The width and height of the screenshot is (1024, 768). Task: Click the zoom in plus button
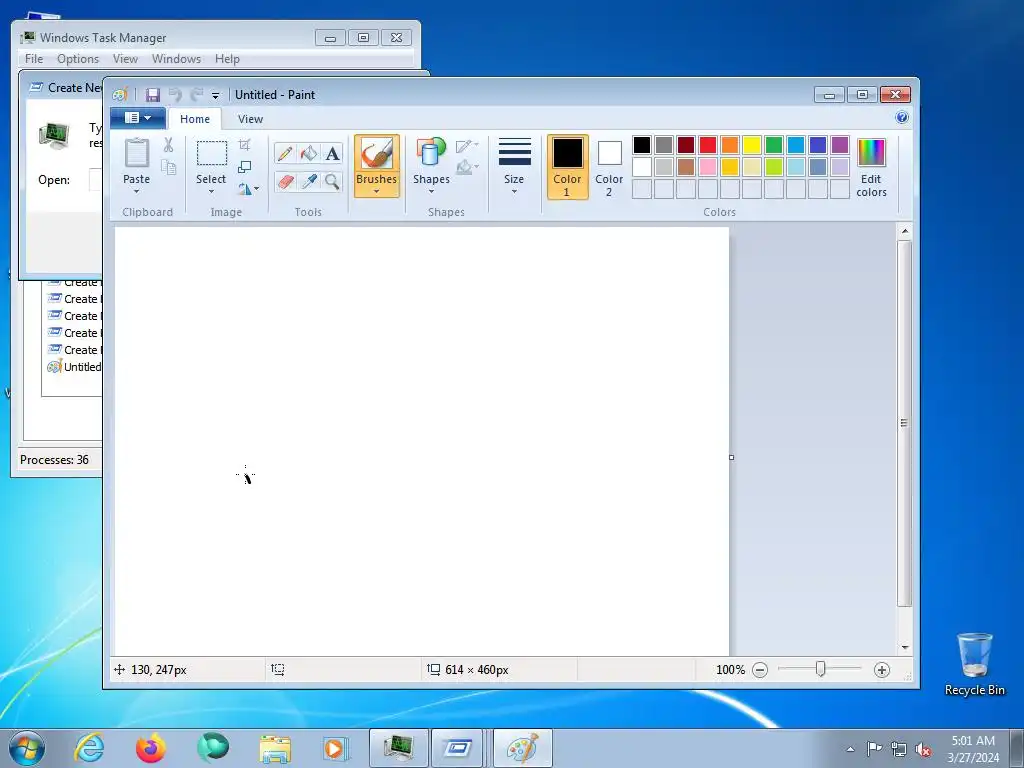(882, 669)
